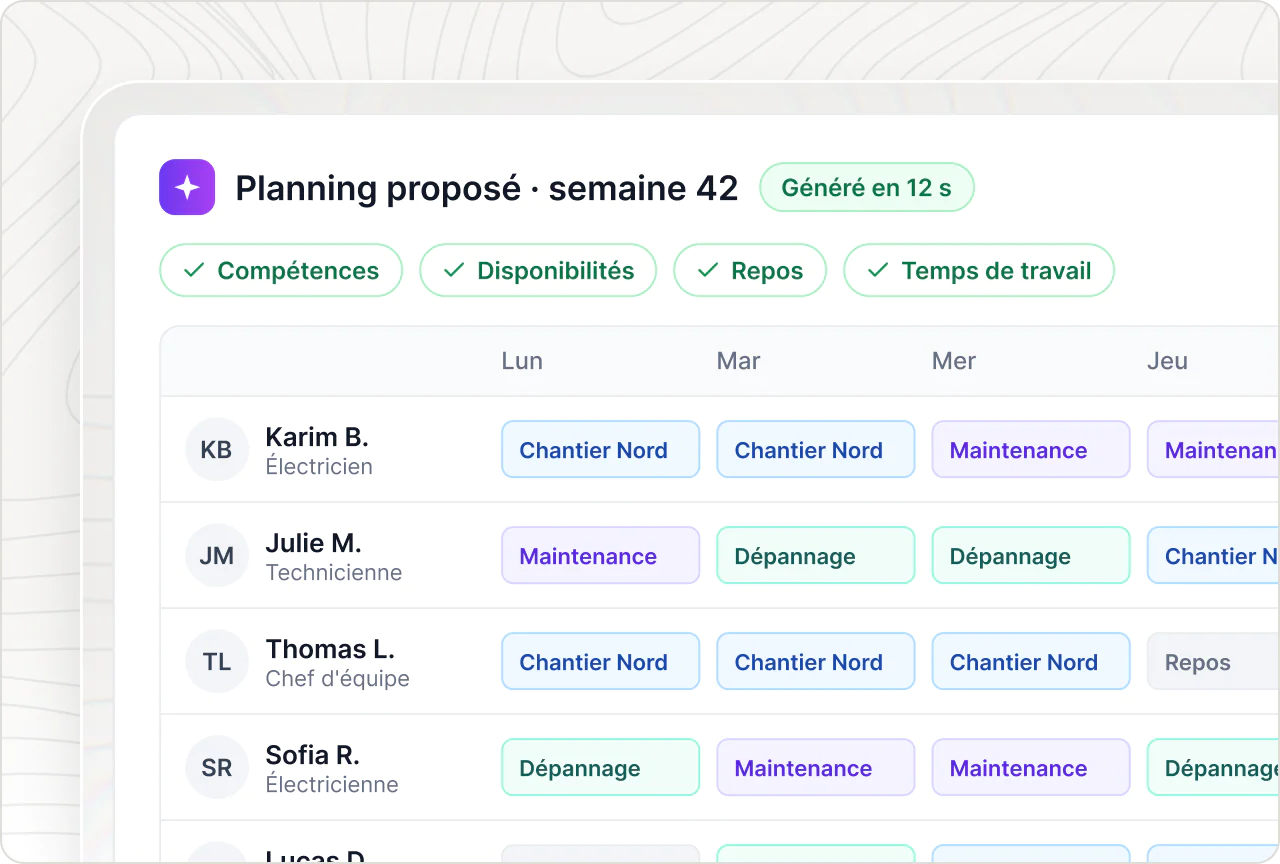Select the Lun column header
This screenshot has width=1280, height=864.
522,361
